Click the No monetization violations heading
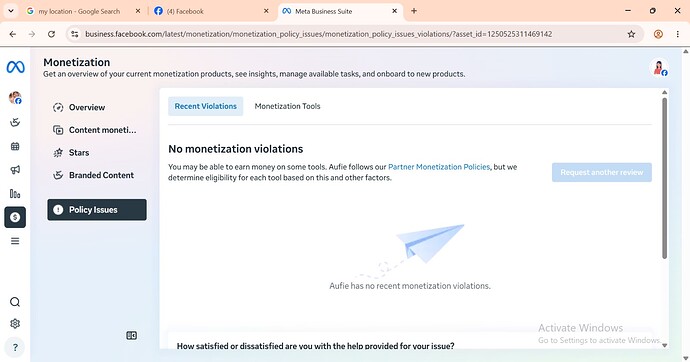Viewport: 690px width, 362px height. click(235, 149)
